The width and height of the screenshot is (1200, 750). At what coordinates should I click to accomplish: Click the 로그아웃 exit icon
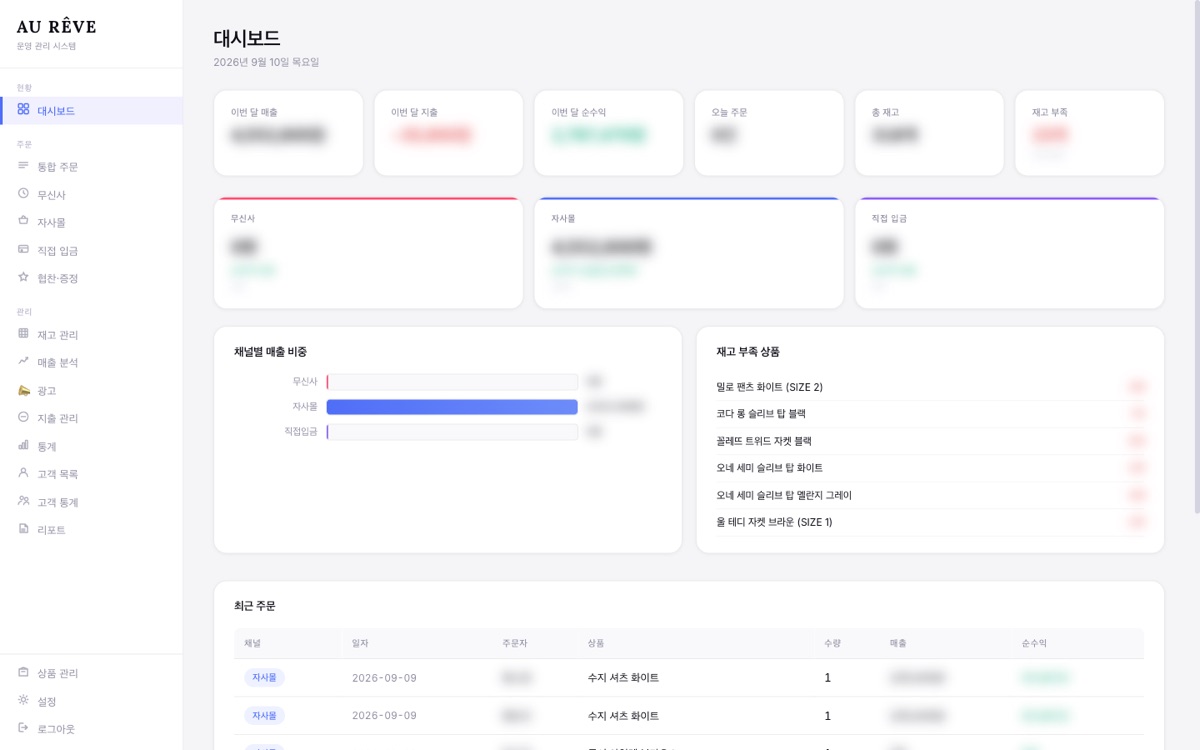23,729
